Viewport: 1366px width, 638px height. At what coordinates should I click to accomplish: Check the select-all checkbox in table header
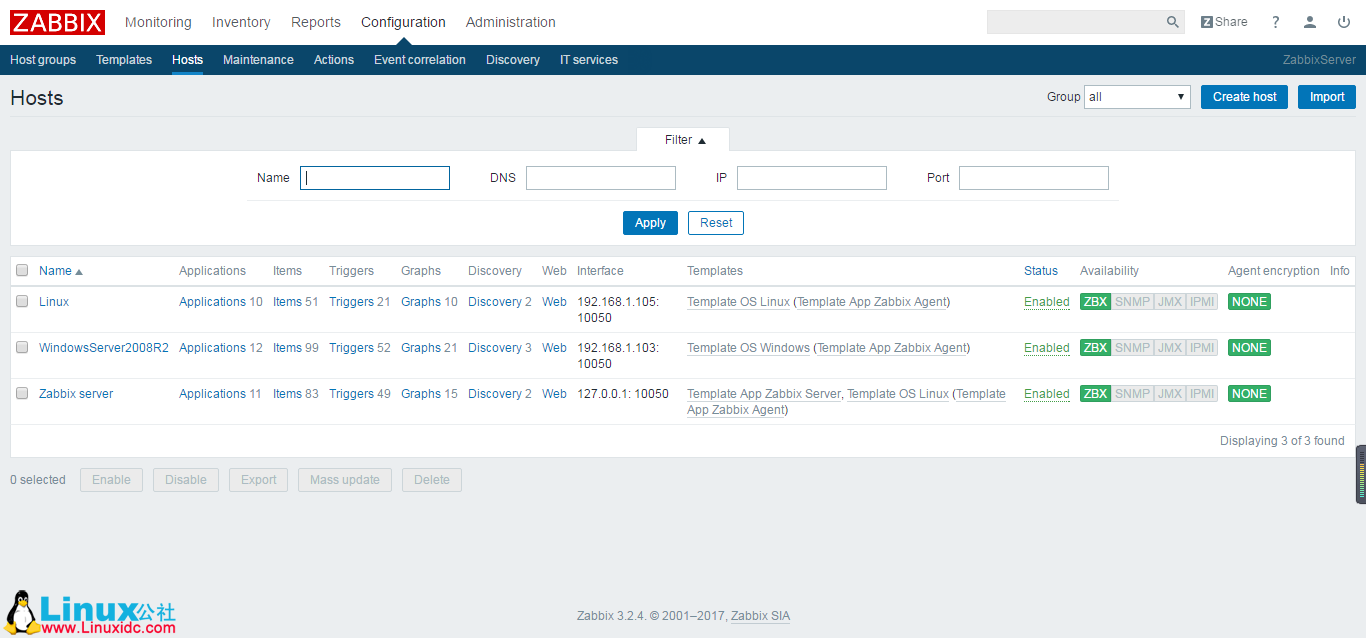(x=22, y=270)
